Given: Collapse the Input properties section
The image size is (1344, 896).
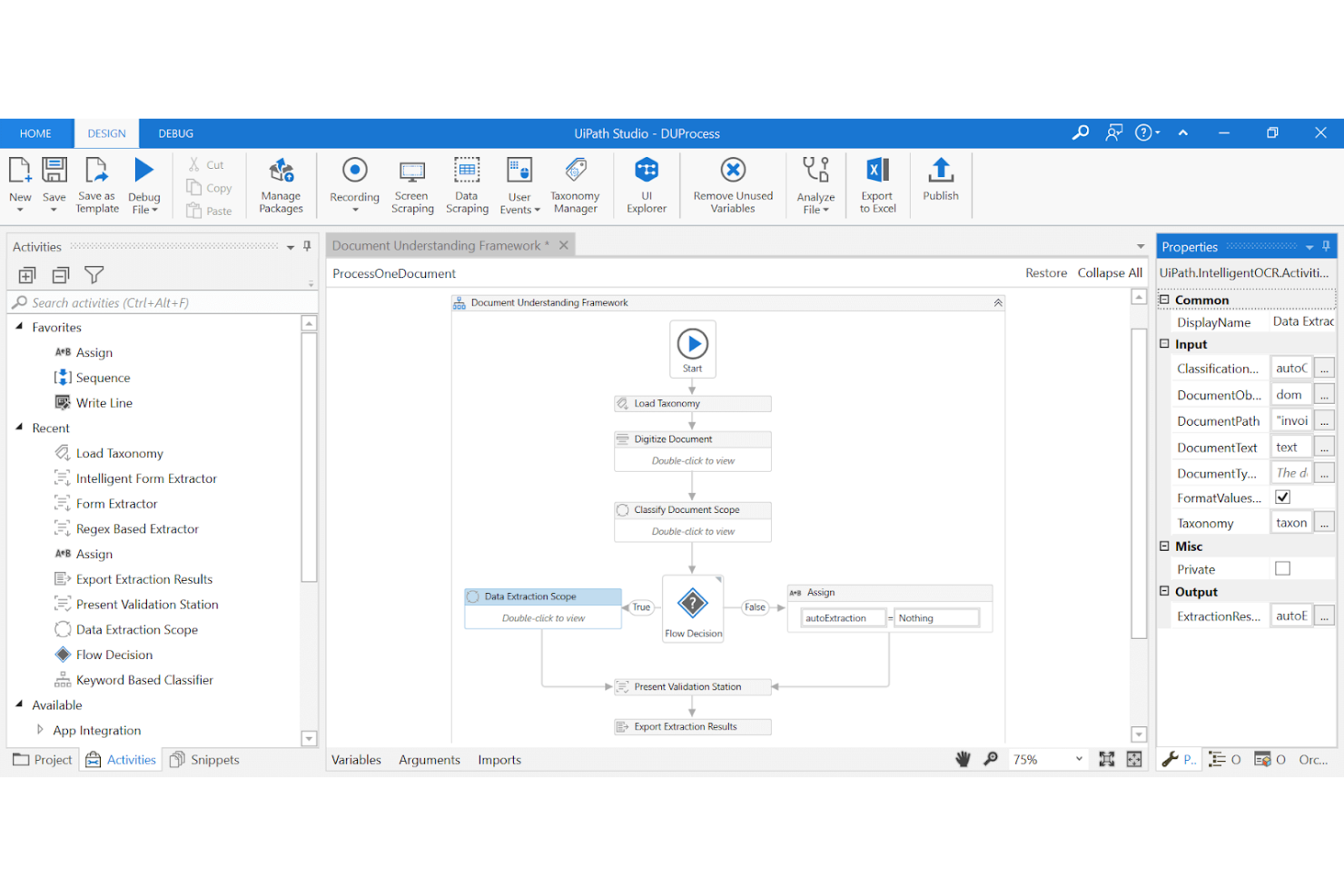Looking at the screenshot, I should (x=1164, y=344).
